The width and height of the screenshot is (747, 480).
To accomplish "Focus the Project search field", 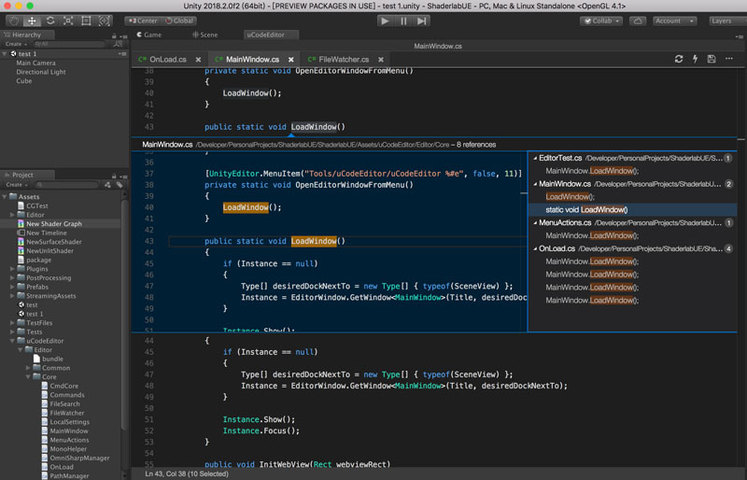I will [67, 184].
